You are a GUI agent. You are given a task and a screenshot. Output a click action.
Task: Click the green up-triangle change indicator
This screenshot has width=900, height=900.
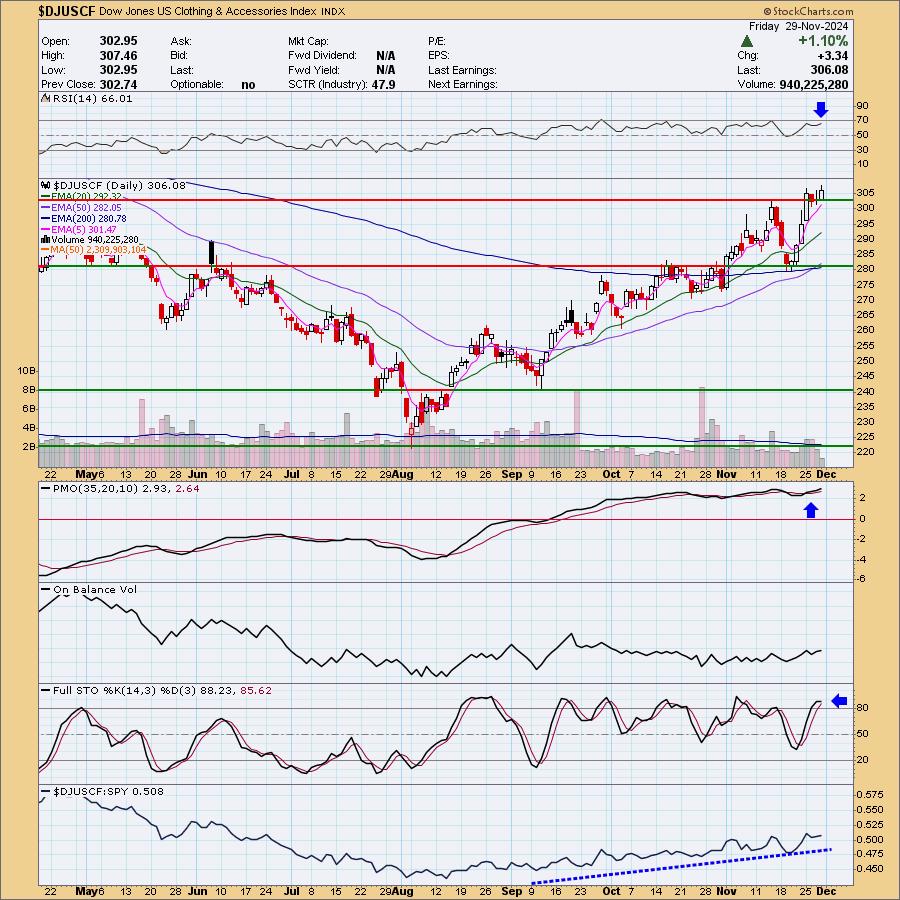(746, 41)
